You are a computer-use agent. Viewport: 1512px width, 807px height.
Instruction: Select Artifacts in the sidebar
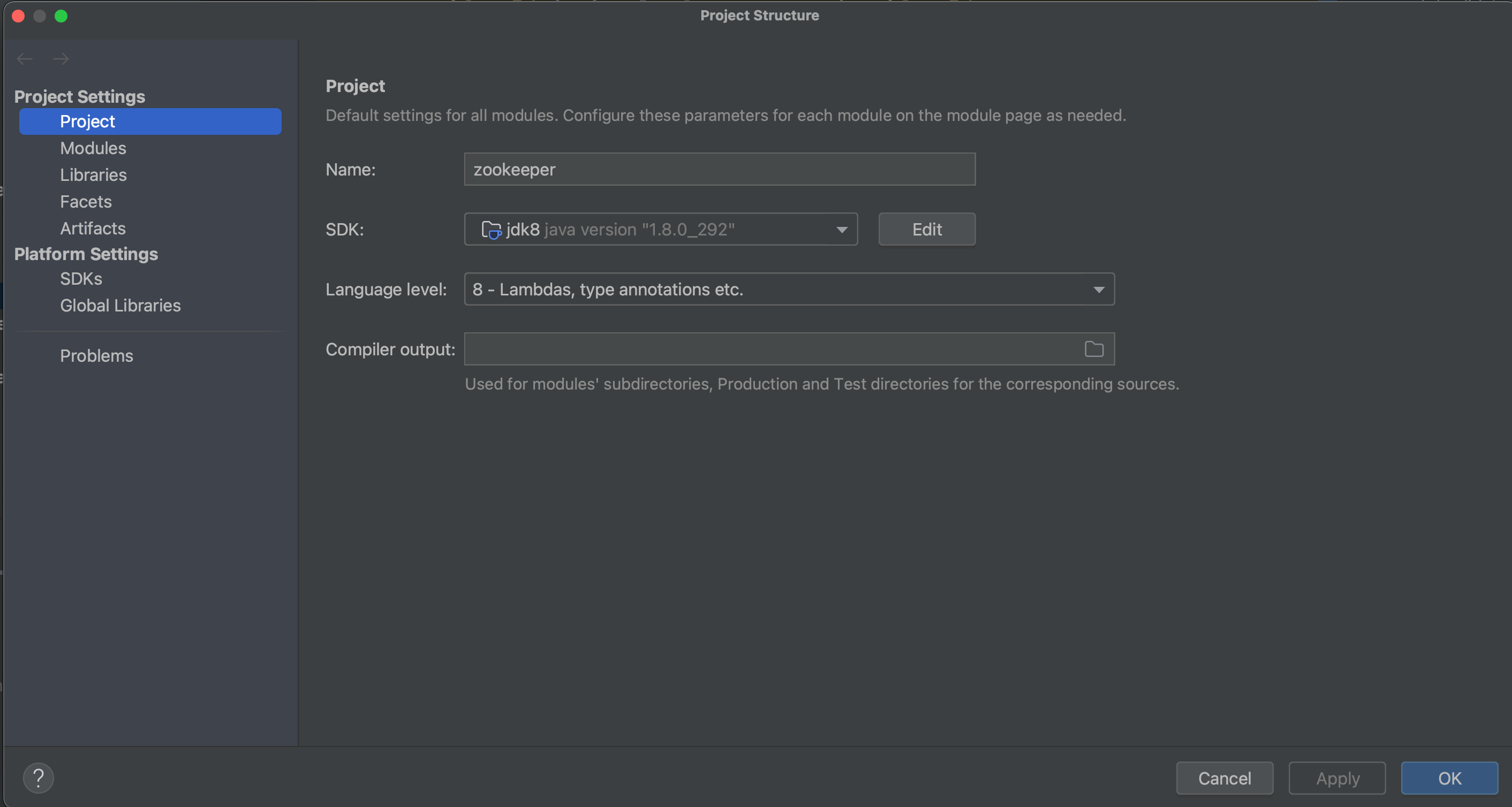click(93, 228)
